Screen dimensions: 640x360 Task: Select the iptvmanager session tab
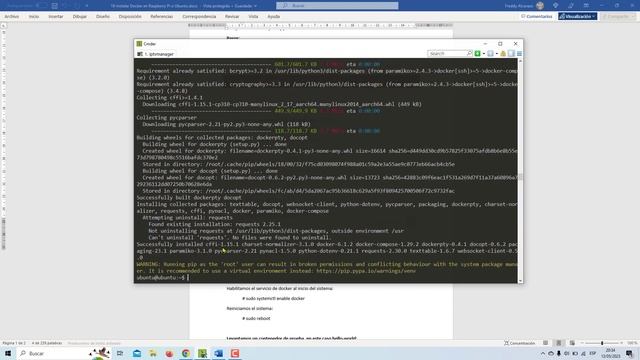[156, 54]
